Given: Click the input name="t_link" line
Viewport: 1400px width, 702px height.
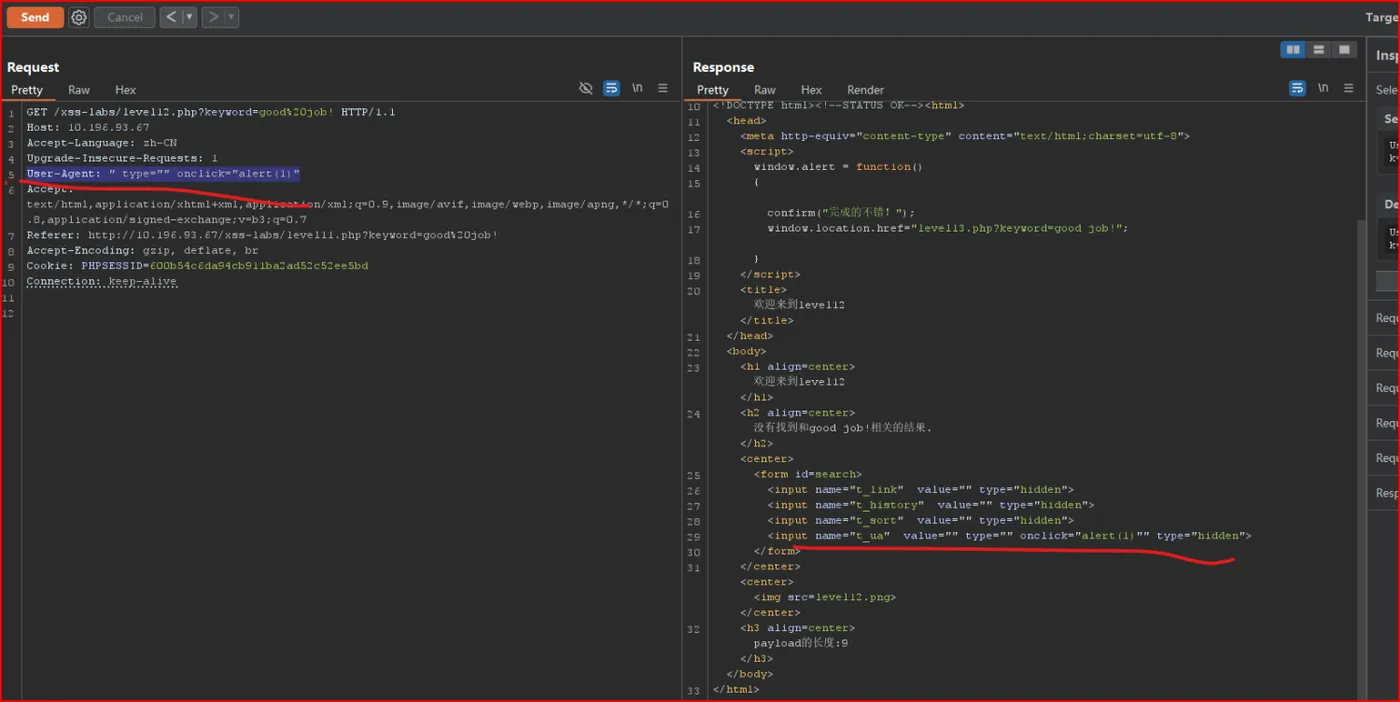Looking at the screenshot, I should tap(920, 489).
